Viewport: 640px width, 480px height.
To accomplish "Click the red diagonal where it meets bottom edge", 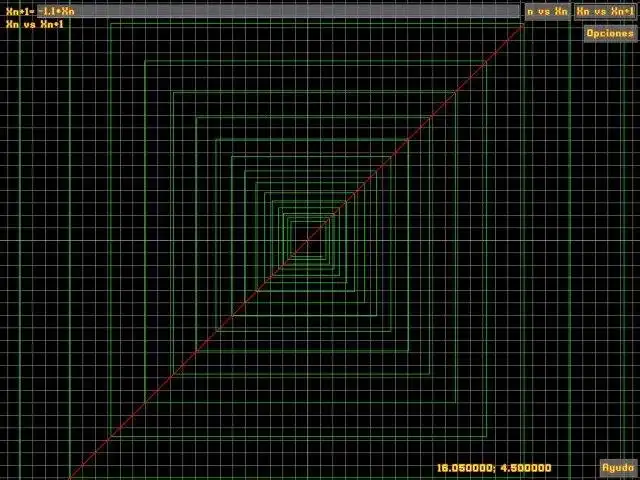I will (70, 478).
